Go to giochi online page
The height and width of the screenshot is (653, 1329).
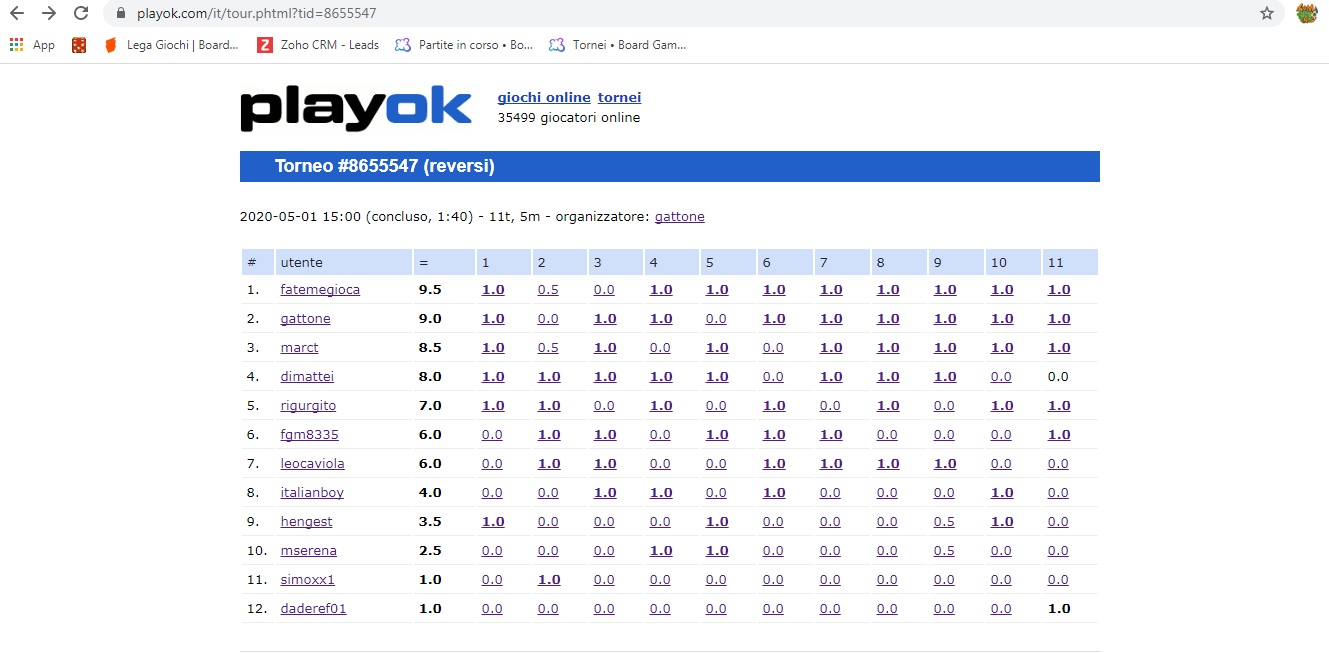543,98
